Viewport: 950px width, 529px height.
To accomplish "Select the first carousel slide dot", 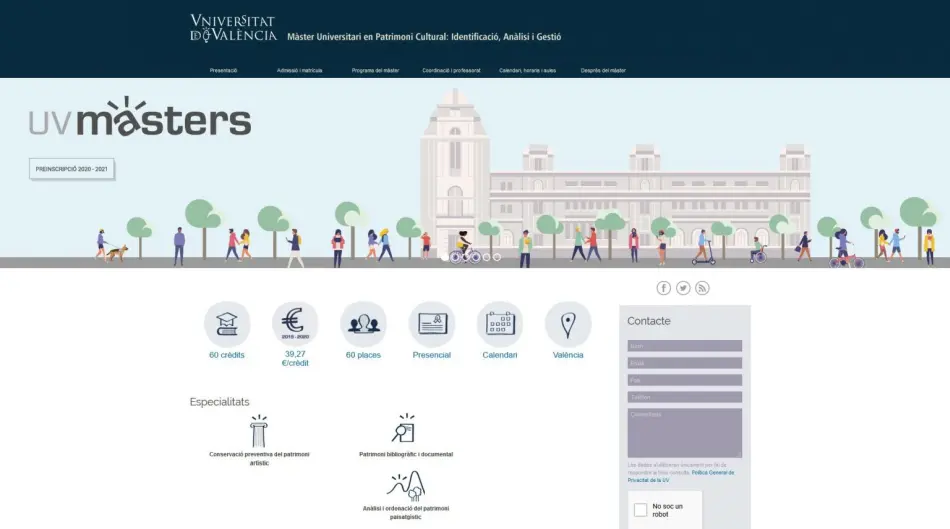I will pyautogui.click(x=444, y=257).
